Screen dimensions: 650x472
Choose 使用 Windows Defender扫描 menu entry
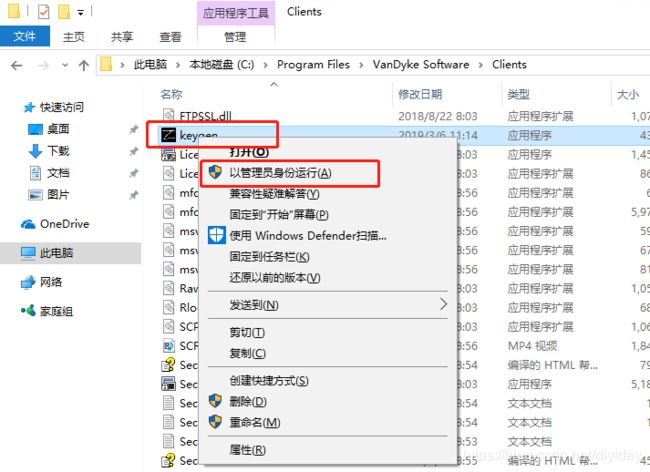click(x=328, y=235)
